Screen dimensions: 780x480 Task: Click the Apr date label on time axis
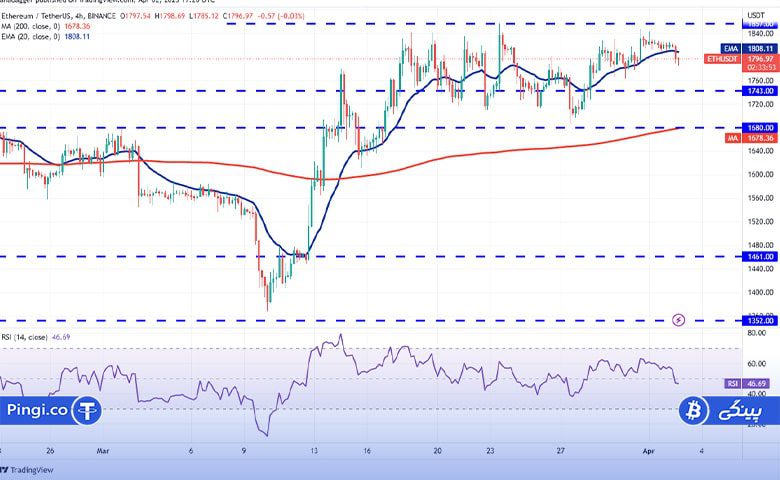click(x=648, y=451)
